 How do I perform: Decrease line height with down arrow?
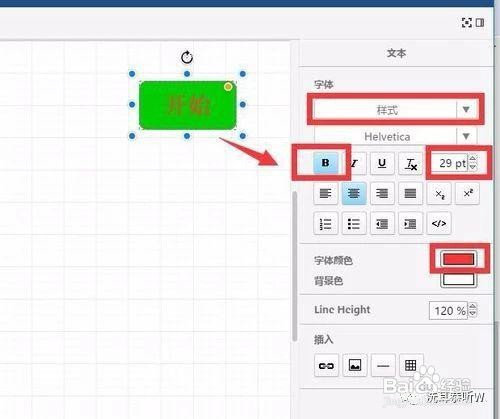(x=473, y=315)
